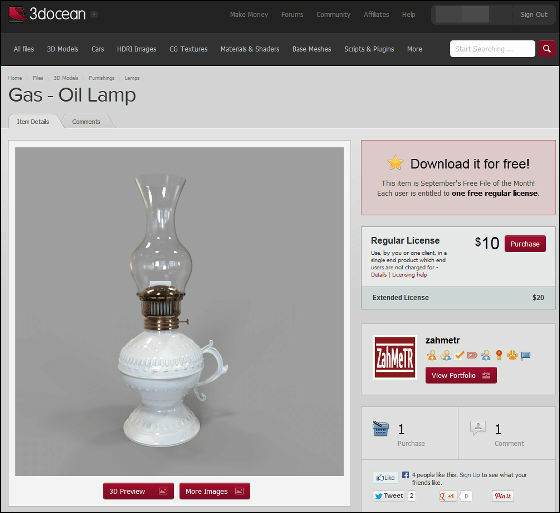
Task: Click the Pin it Pinterest button
Action: (502, 496)
